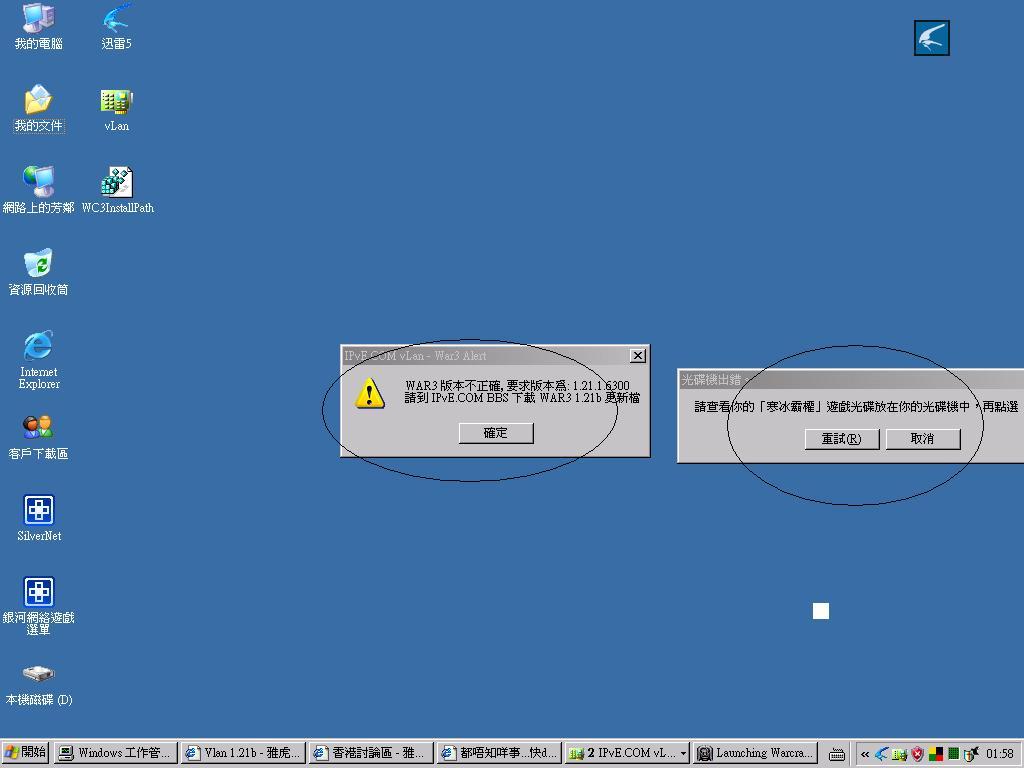Launch the 迅雷5 desktop shortcut
1024x768 pixels.
click(116, 19)
